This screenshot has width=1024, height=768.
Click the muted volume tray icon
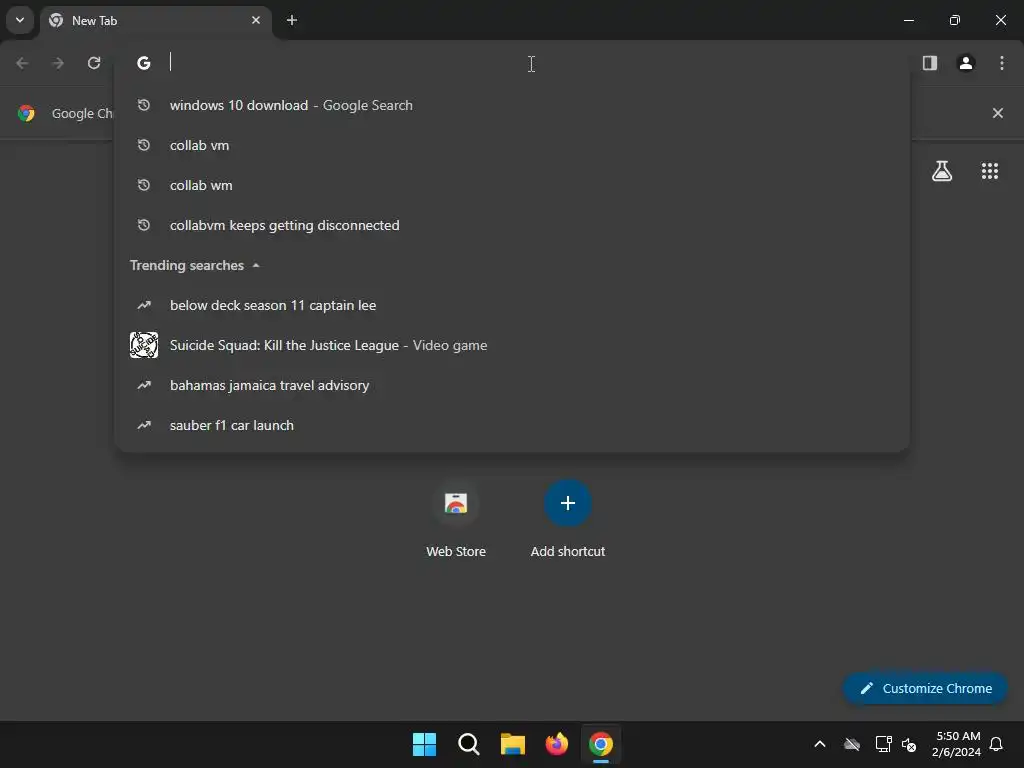pyautogui.click(x=909, y=744)
